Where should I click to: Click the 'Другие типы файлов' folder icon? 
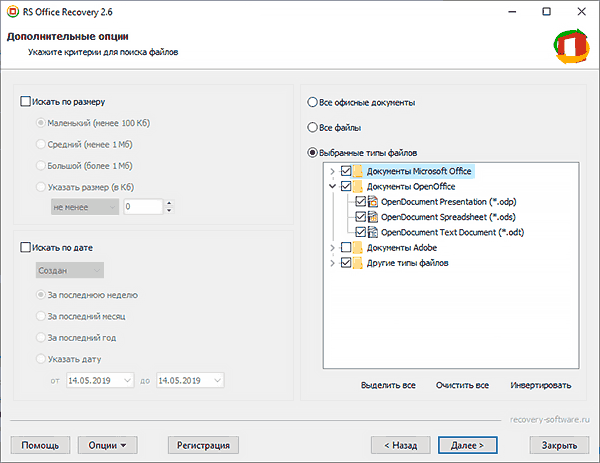(x=357, y=263)
